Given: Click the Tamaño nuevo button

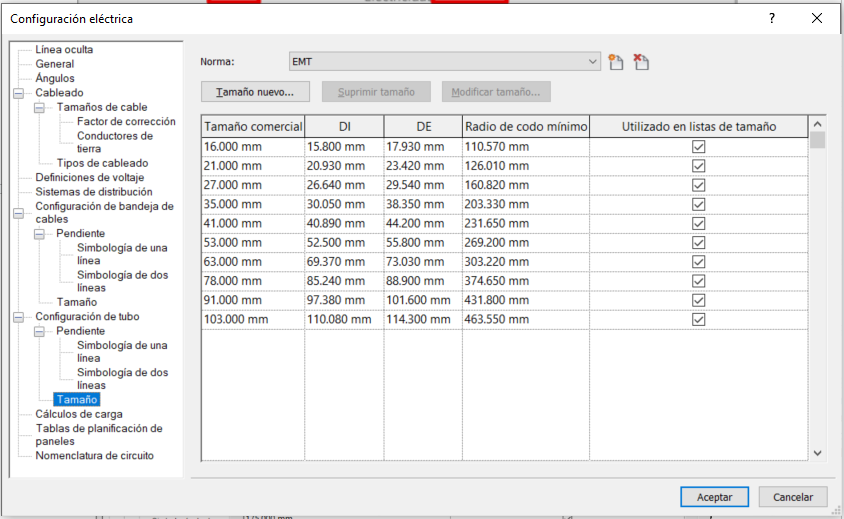Looking at the screenshot, I should coord(255,92).
